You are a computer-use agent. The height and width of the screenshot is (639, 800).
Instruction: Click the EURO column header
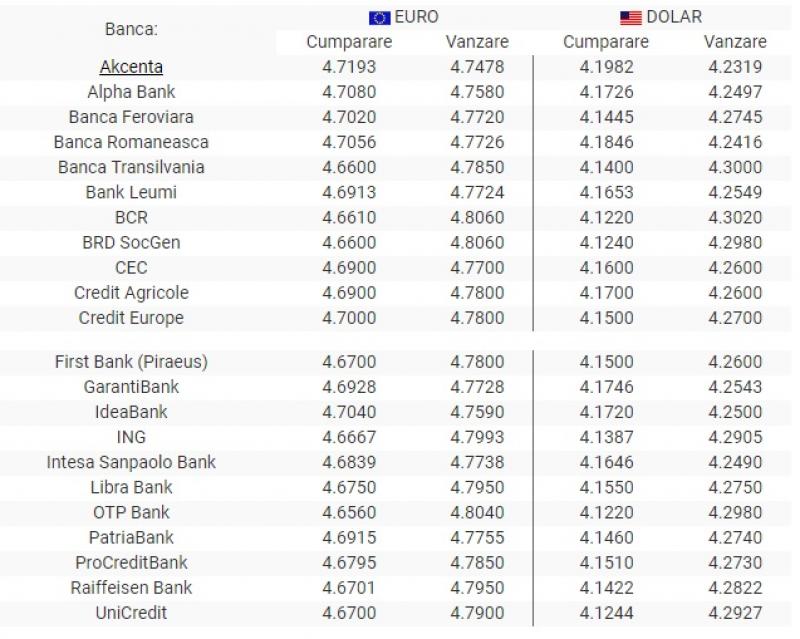(417, 17)
